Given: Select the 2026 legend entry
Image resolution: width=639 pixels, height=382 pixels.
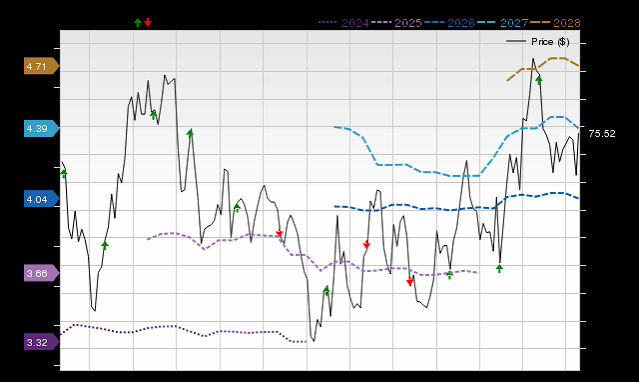Looking at the screenshot, I should coord(450,23).
